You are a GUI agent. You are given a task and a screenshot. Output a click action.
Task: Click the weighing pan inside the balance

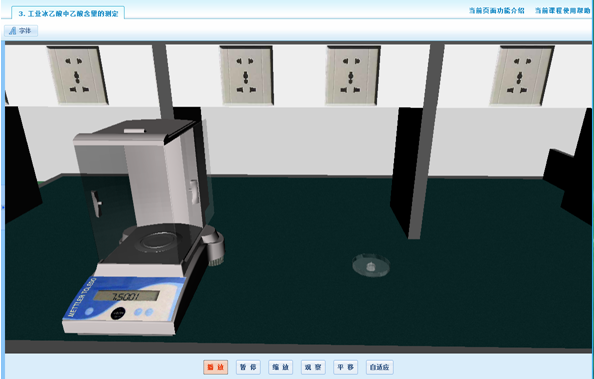coord(159,240)
